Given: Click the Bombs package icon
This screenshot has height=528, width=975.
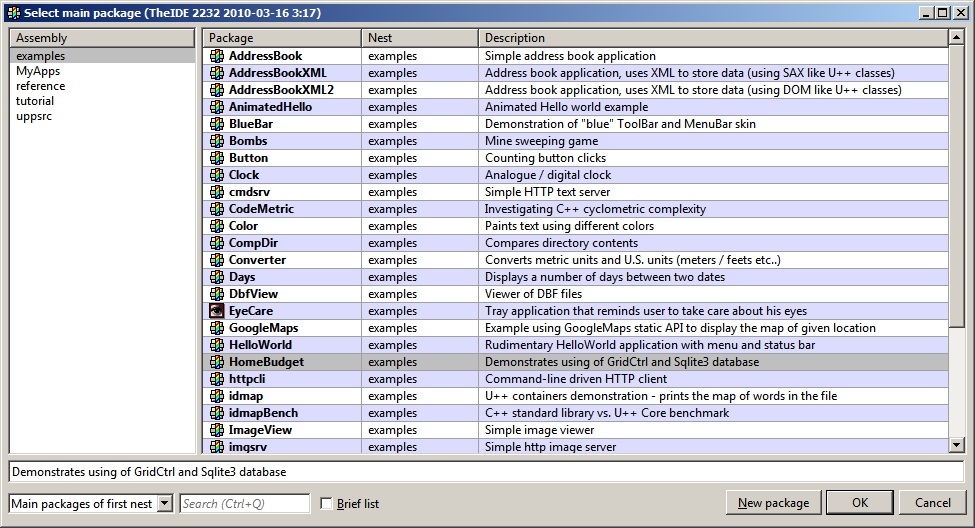Looking at the screenshot, I should coord(217,141).
